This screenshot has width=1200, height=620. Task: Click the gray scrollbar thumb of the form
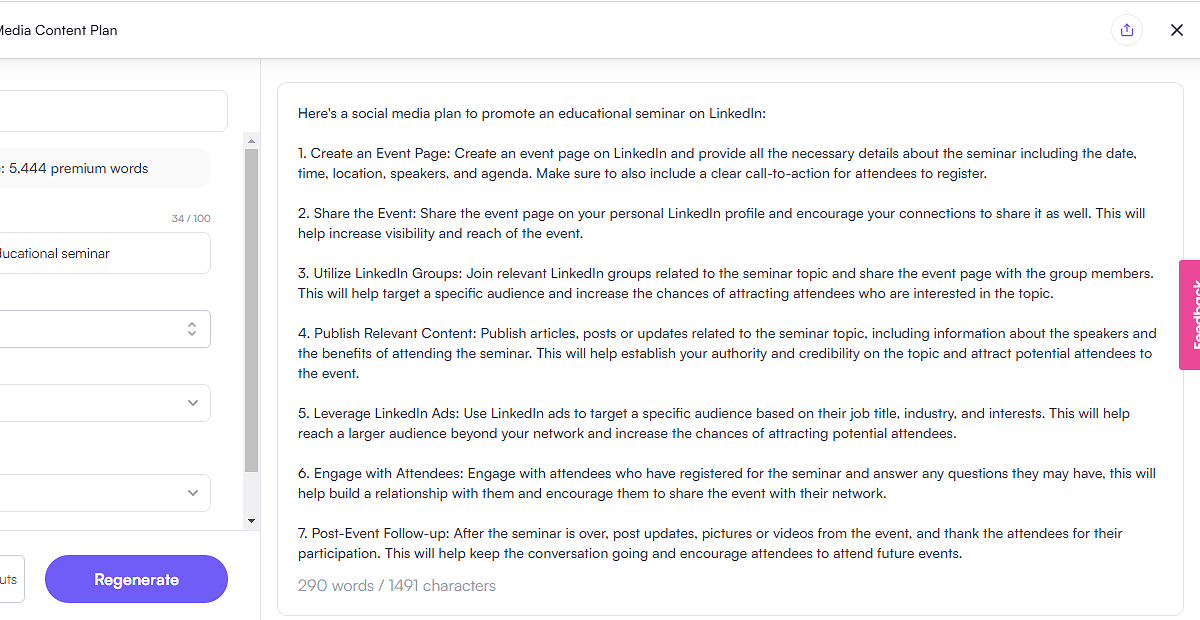click(x=251, y=310)
